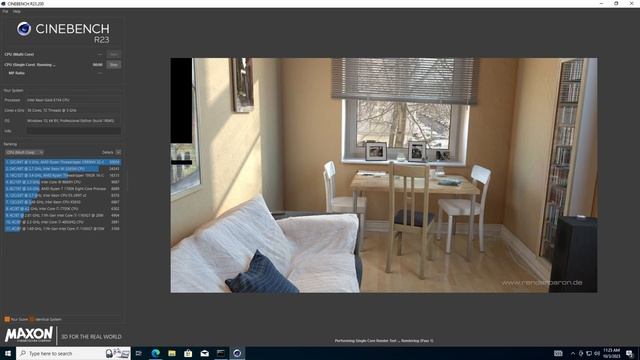Select AMD Ryzen 7 1700X Eight-Core ranking row

tap(63, 189)
